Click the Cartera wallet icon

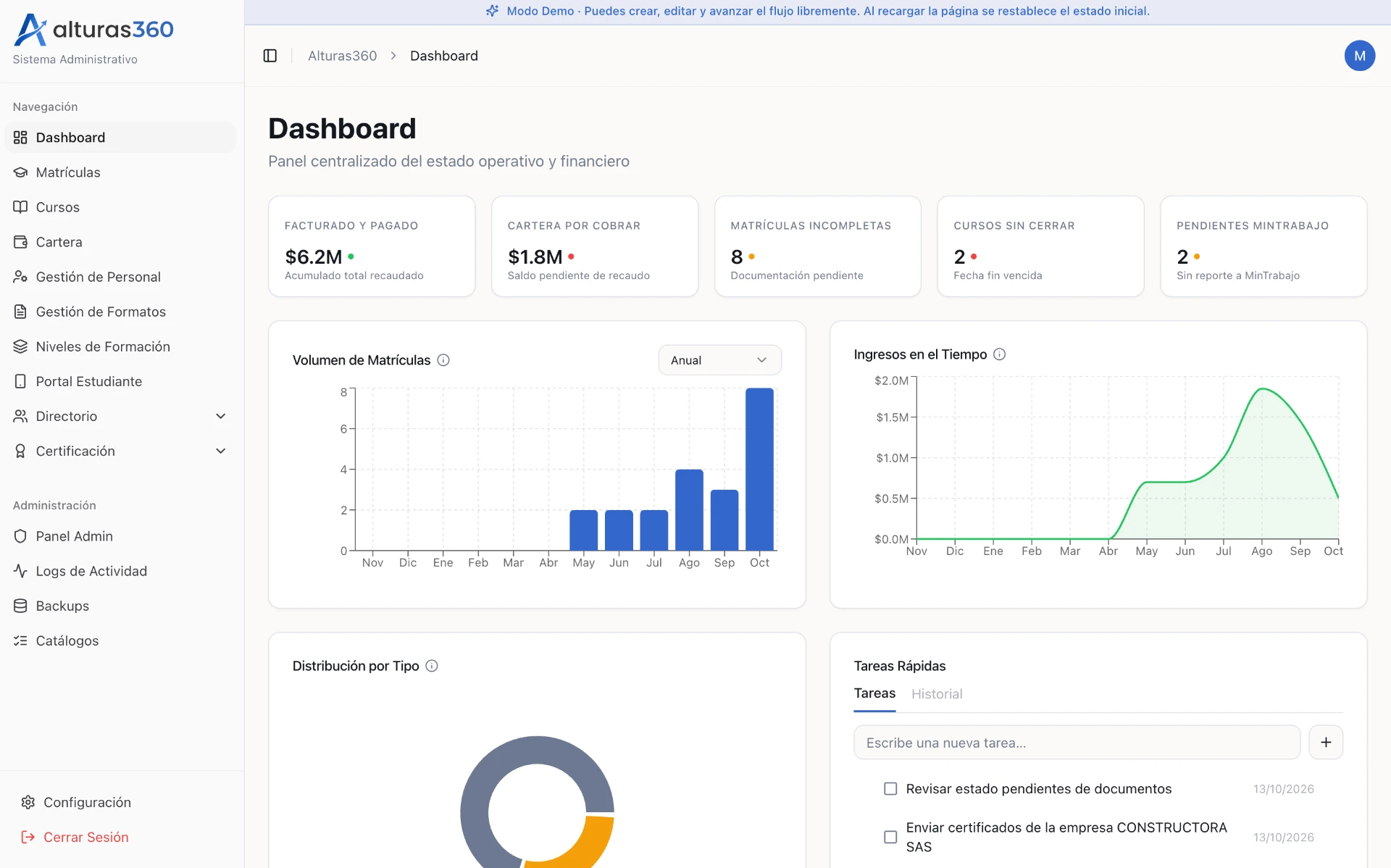[x=20, y=242]
